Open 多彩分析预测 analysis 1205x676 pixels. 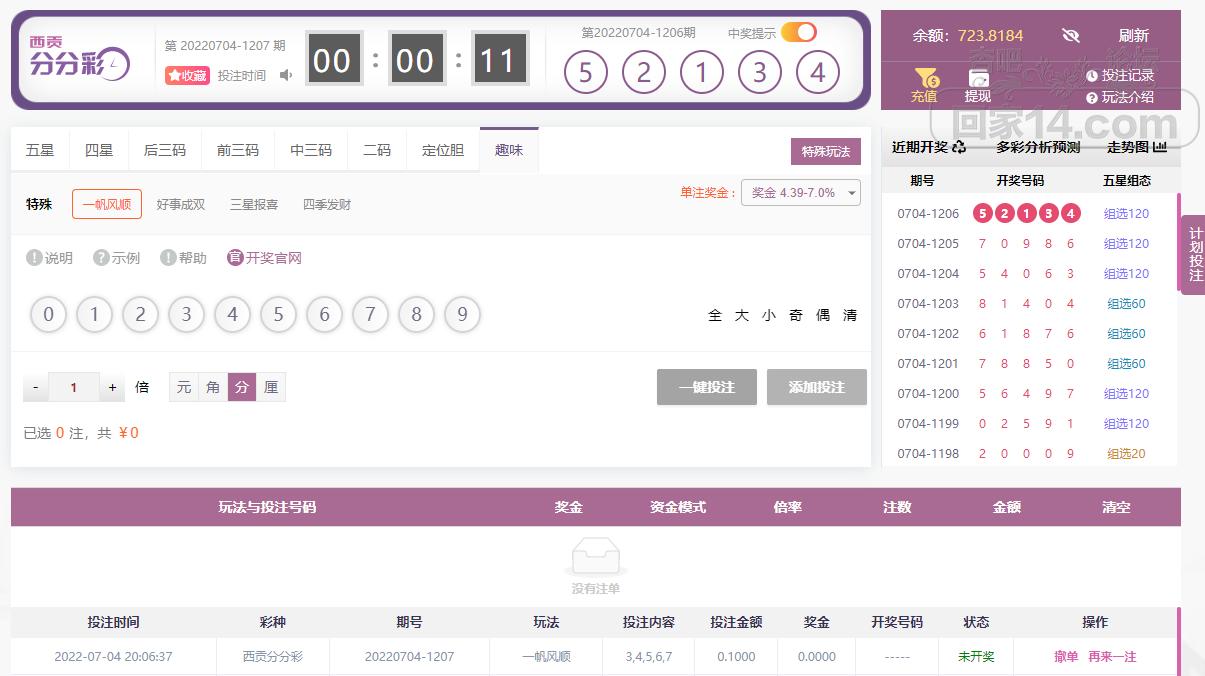[1038, 147]
